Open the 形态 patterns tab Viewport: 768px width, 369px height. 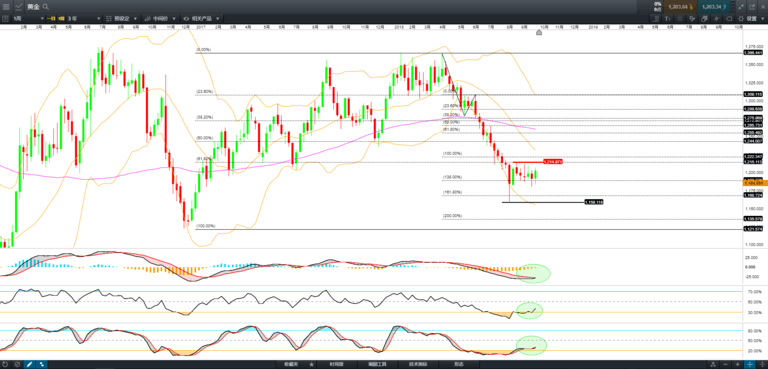click(x=459, y=365)
